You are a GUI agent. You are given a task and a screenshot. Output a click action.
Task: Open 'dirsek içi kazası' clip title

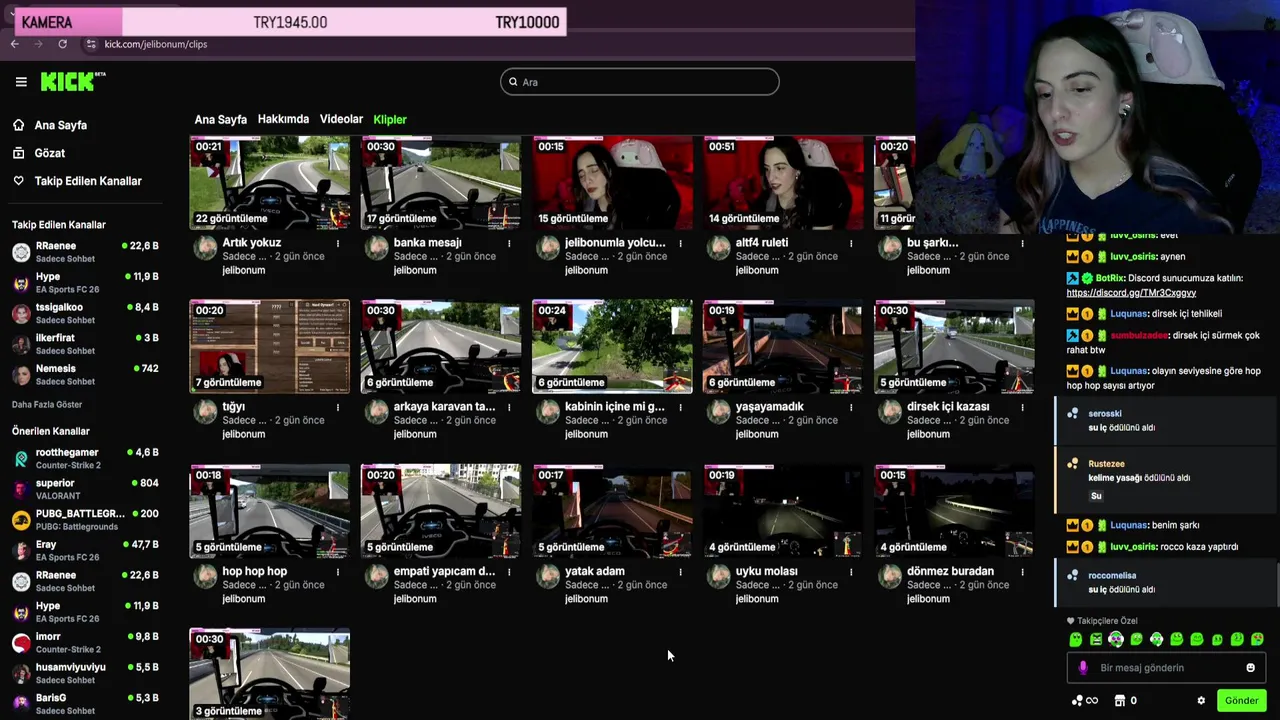tap(948, 407)
